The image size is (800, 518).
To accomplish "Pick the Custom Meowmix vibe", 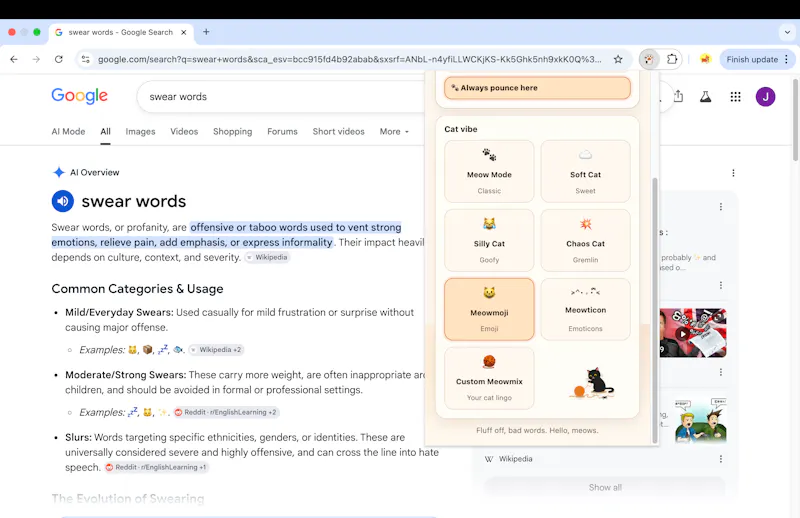I will (x=489, y=378).
